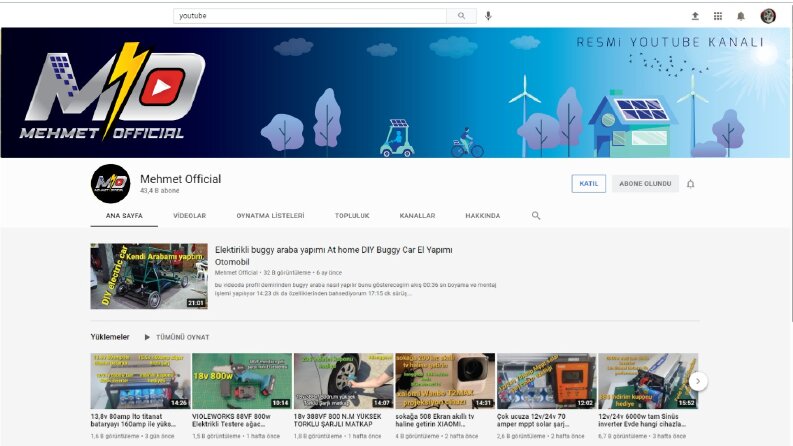Open the 14:26 lto titanat battery video thumbnail

[140, 381]
